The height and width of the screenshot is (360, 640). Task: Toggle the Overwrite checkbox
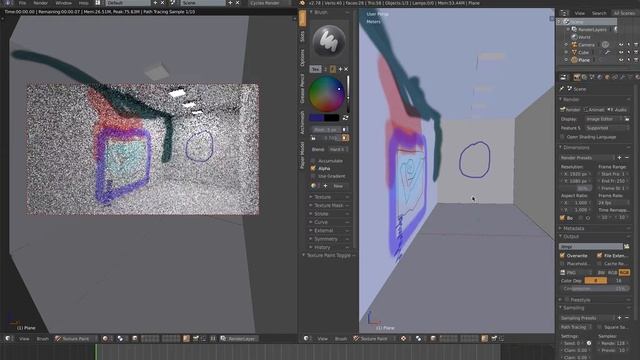[x=562, y=256]
